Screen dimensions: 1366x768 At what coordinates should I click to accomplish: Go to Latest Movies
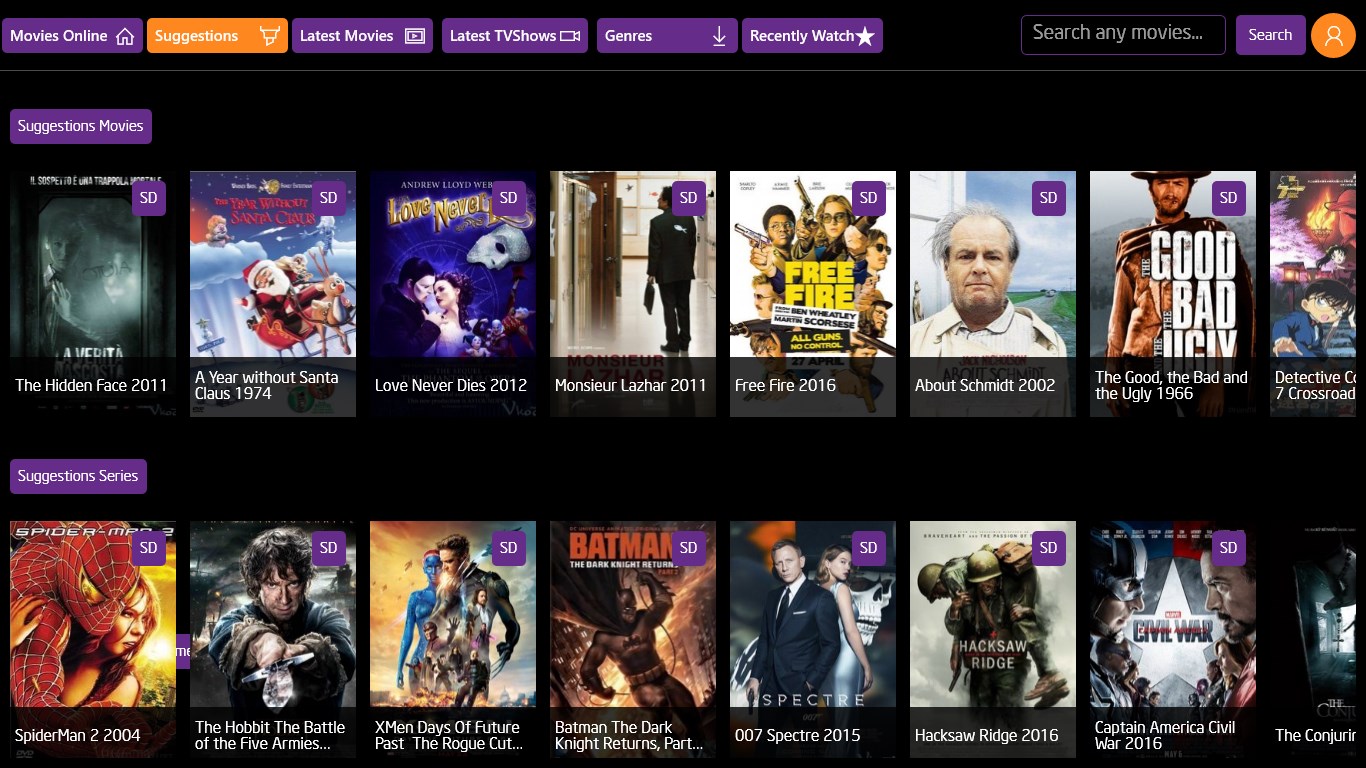pos(362,36)
